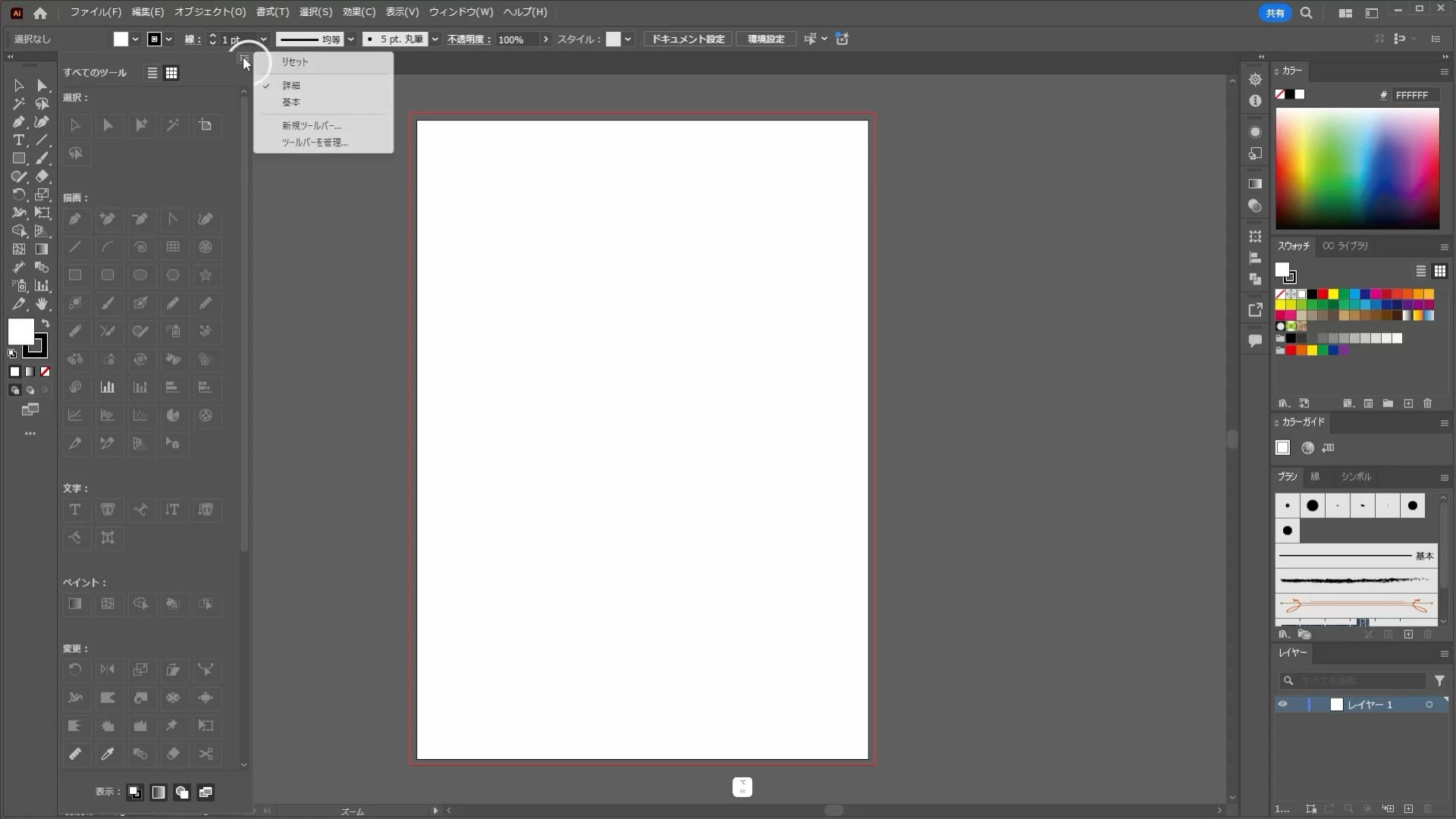The image size is (1456, 819).
Task: Open the fill color dropdown in control bar
Action: [135, 39]
